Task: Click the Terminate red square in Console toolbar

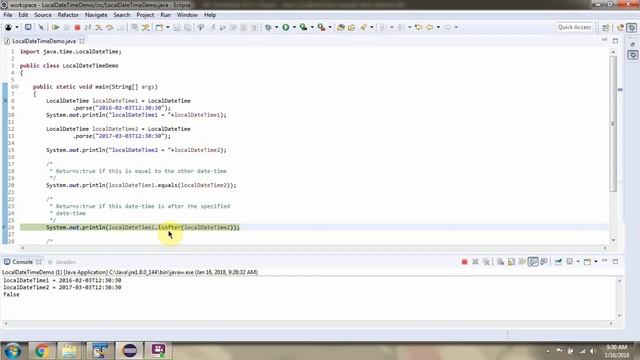Action: point(464,262)
